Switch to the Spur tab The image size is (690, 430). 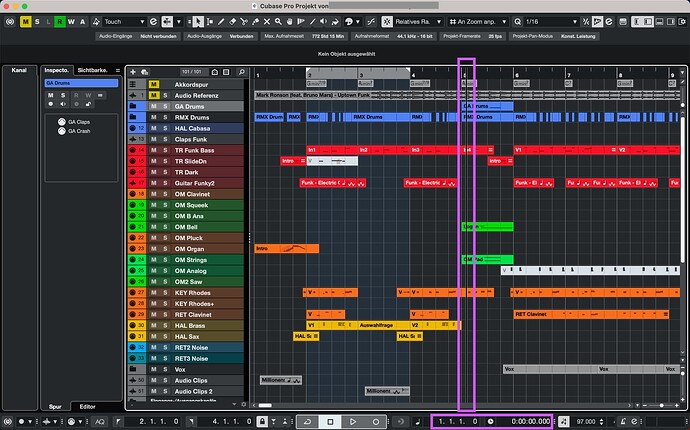[x=55, y=407]
